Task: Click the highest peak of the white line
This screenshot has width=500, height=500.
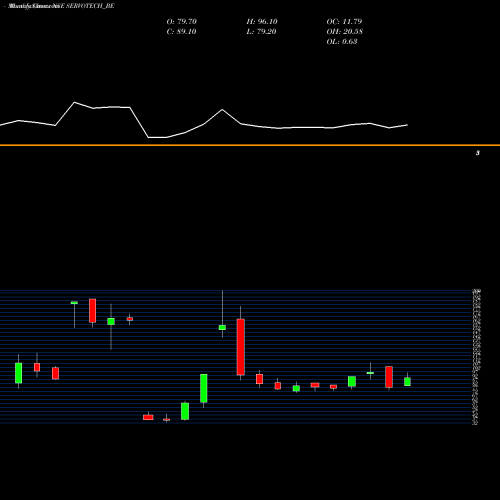Action: (x=74, y=102)
